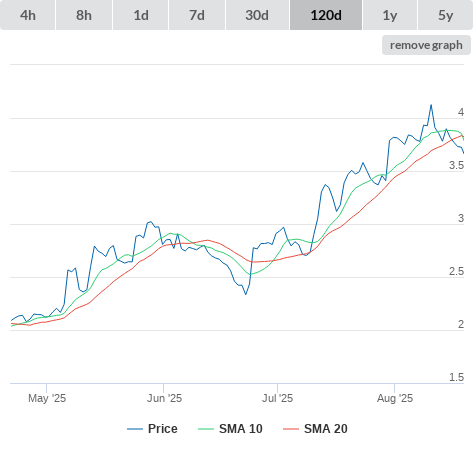
Task: Click the May '25 axis label
Action: pyautogui.click(x=47, y=398)
